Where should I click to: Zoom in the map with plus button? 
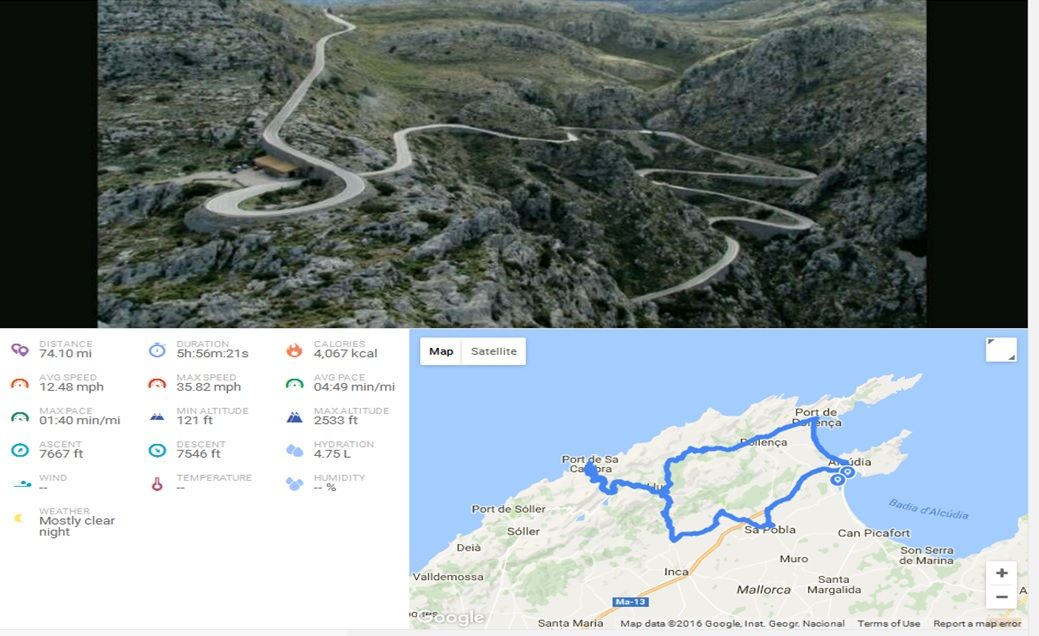(1001, 573)
